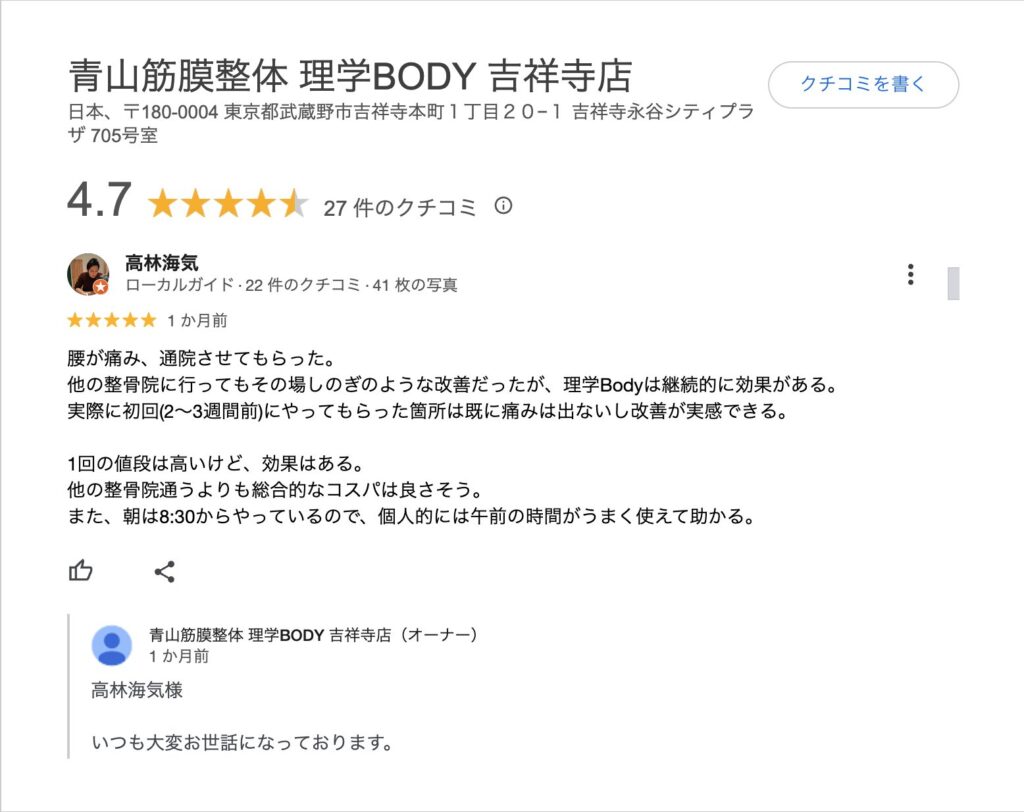The image size is (1024, 812).
Task: Click the reviewer name 高林海気
Action: (161, 263)
